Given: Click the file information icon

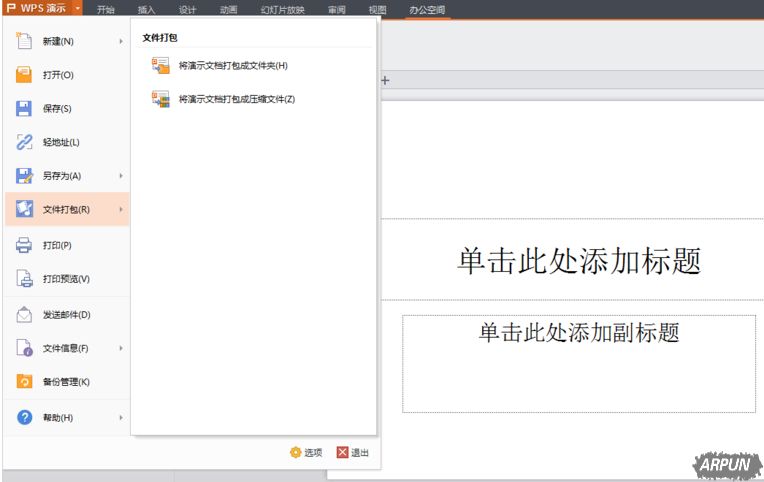Looking at the screenshot, I should click(x=24, y=348).
